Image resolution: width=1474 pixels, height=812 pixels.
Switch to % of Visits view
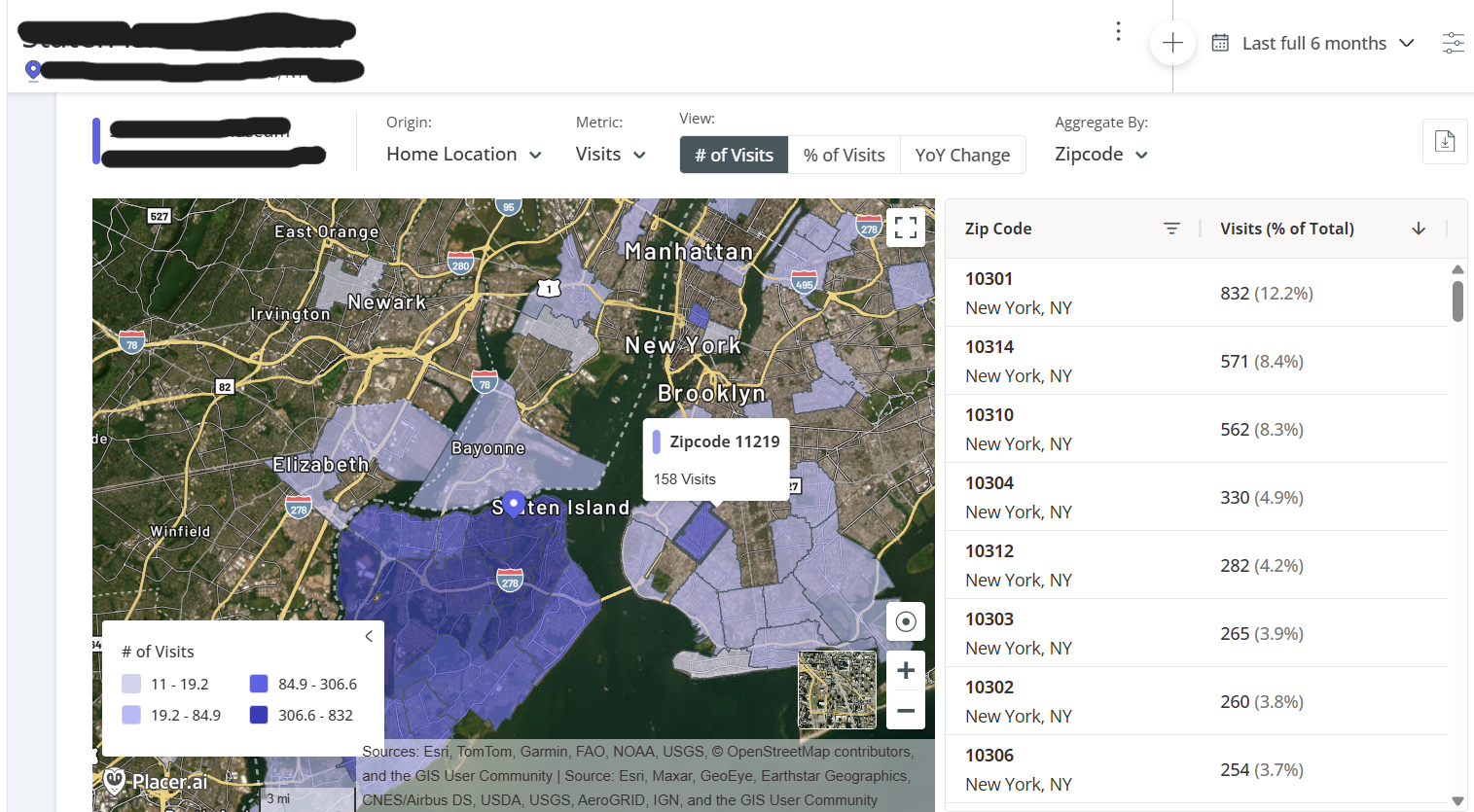(845, 155)
